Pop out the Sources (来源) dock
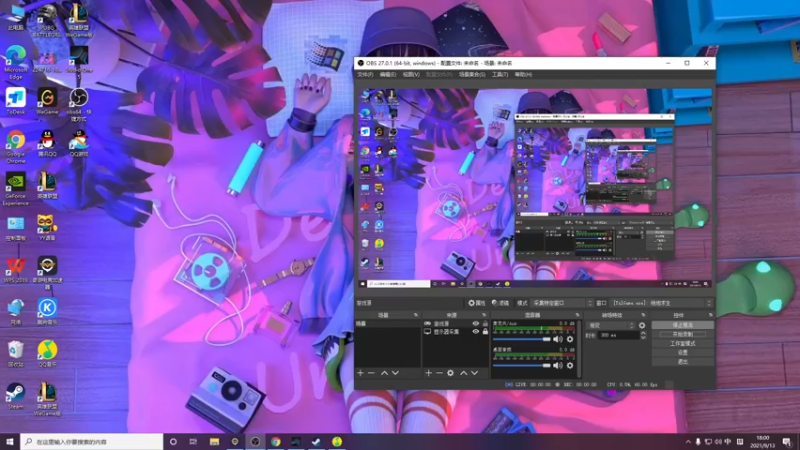 (x=484, y=315)
